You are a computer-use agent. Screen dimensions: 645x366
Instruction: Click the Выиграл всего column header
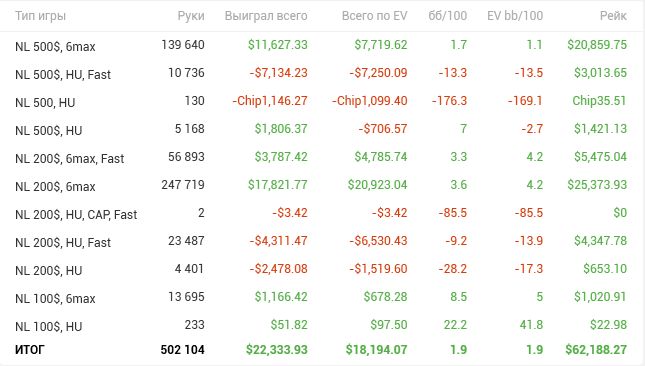point(266,16)
